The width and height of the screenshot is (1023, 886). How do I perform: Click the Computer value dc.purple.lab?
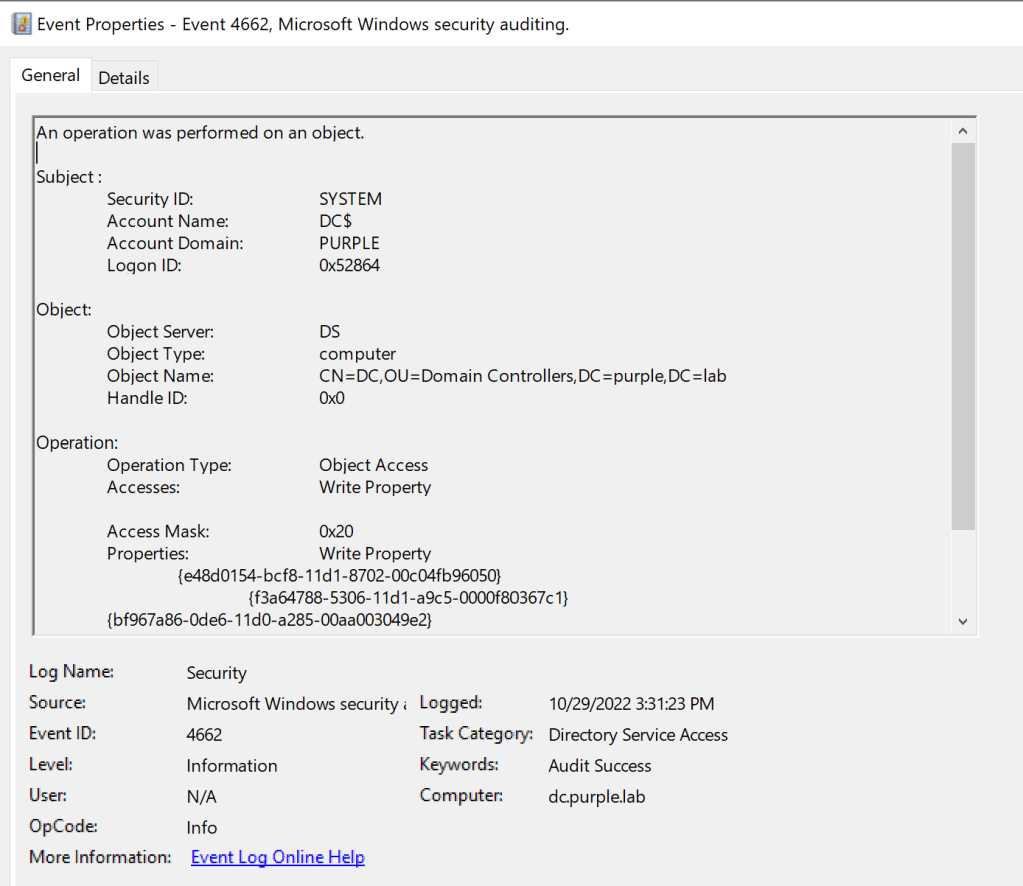point(597,796)
